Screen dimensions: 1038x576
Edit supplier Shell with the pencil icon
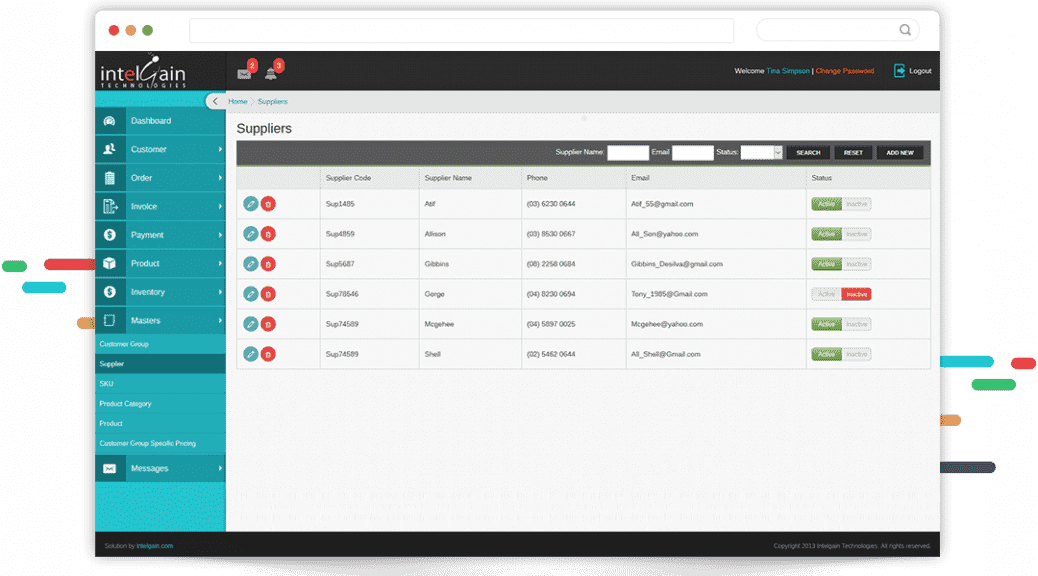point(250,354)
